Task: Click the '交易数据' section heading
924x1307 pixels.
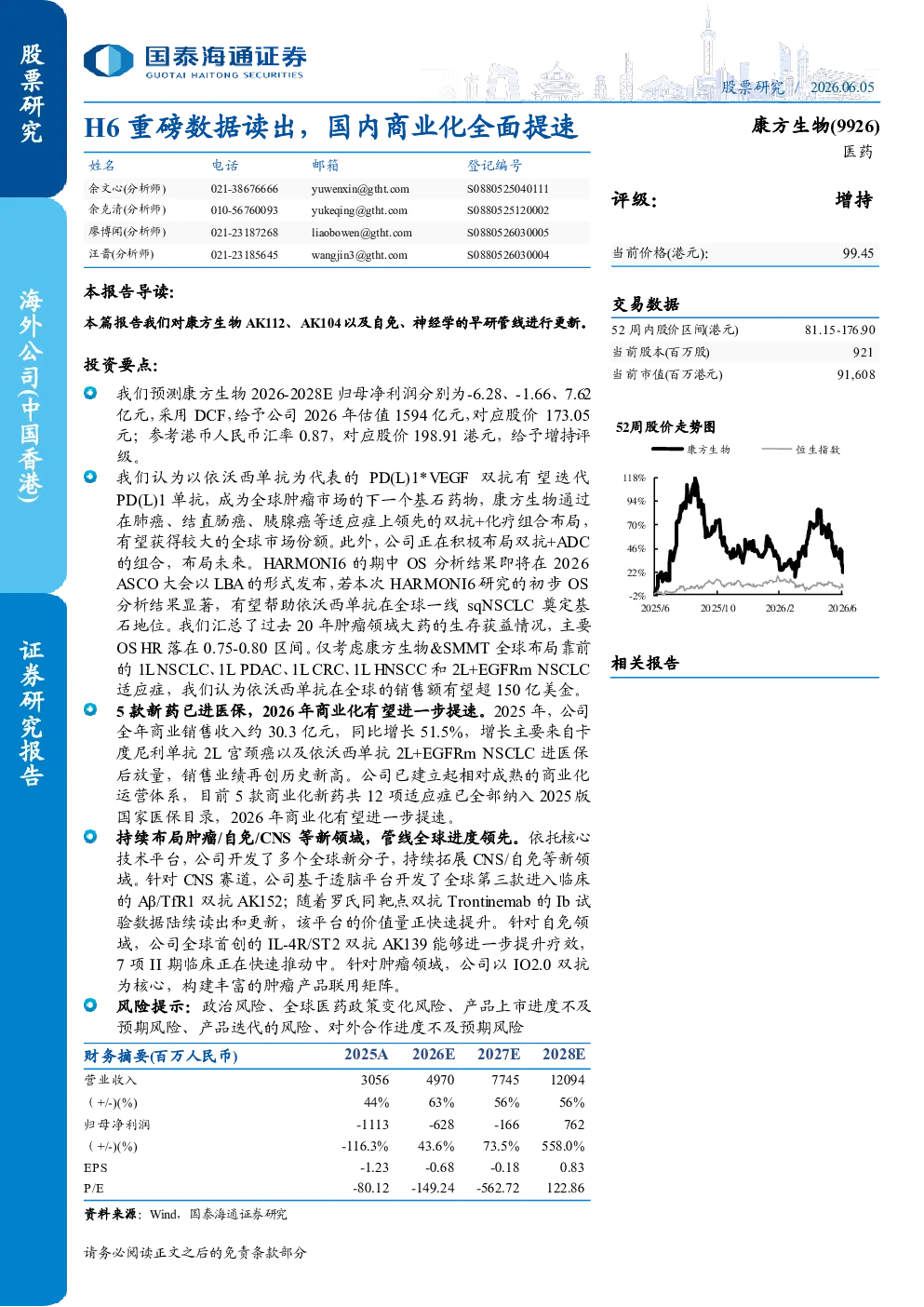Action: point(645,304)
